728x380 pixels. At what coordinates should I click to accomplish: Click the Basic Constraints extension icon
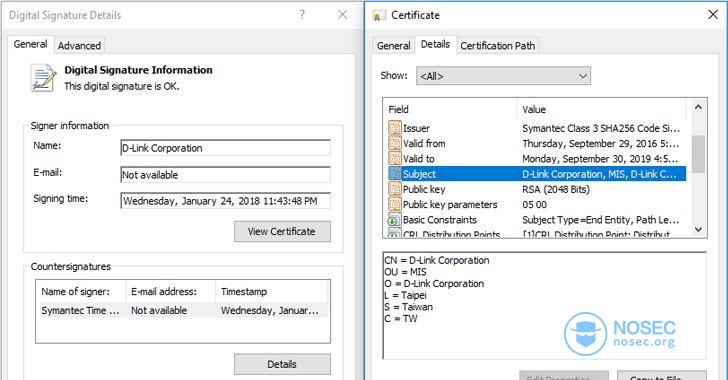click(x=395, y=220)
